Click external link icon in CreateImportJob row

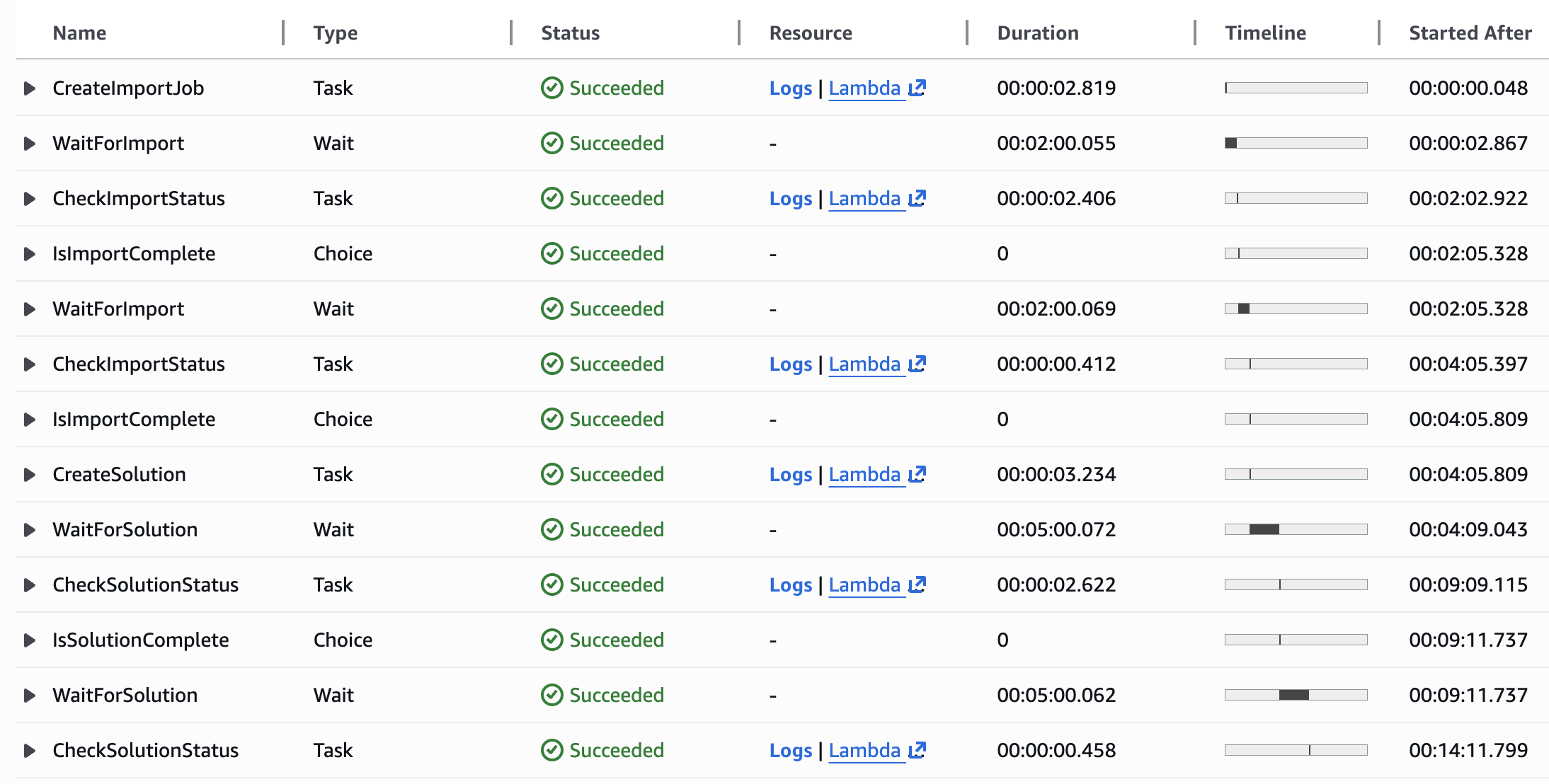[918, 88]
